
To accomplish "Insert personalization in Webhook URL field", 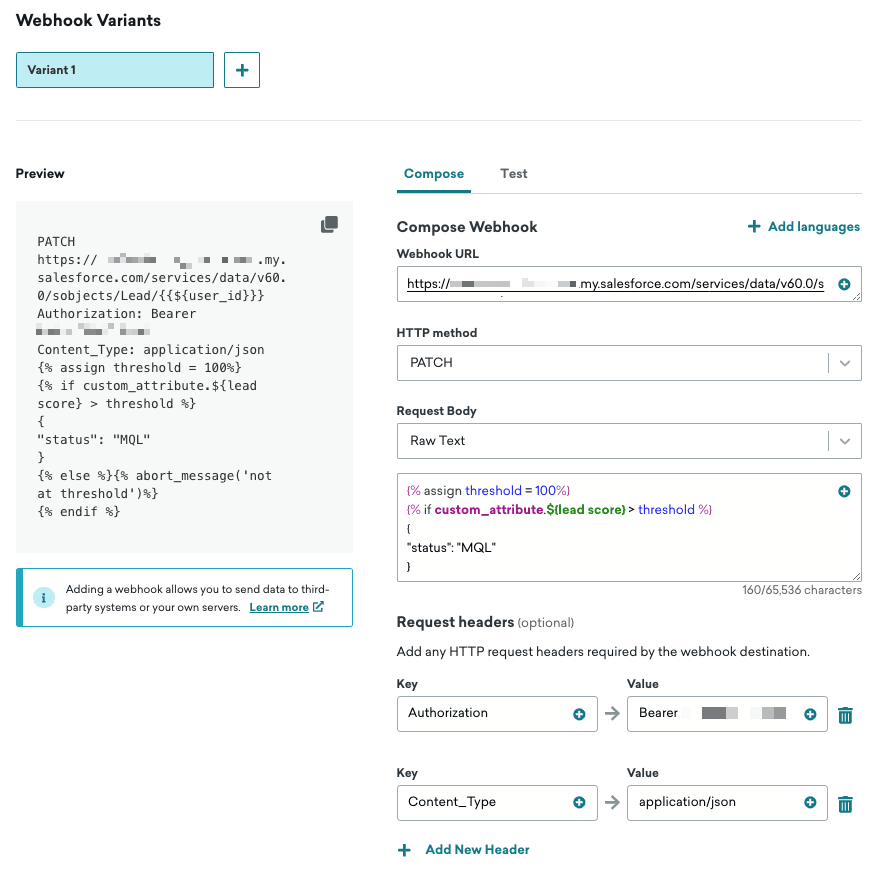I will coord(844,284).
